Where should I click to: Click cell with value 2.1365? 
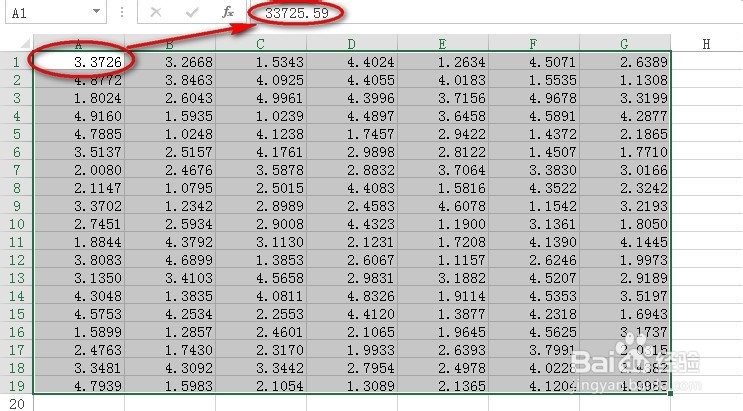tap(443, 386)
